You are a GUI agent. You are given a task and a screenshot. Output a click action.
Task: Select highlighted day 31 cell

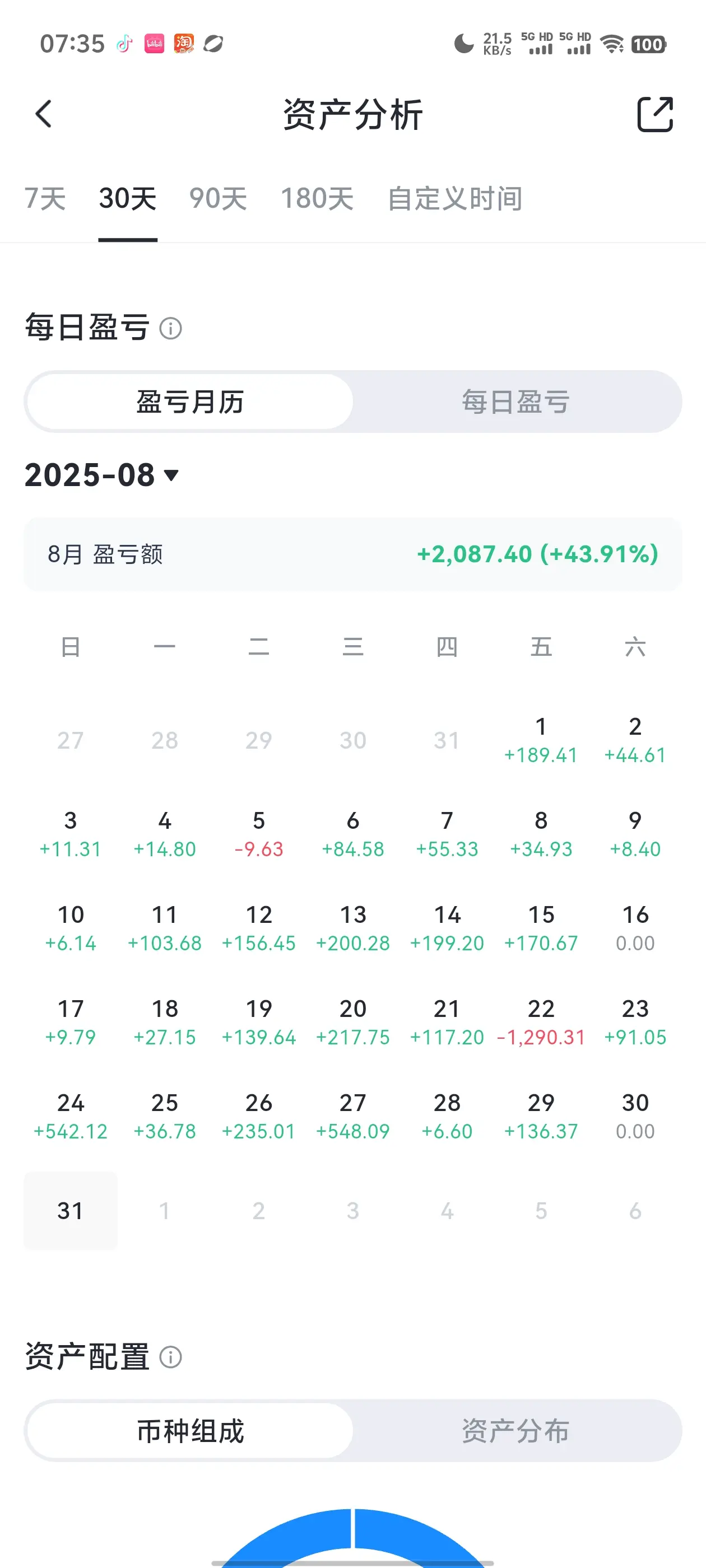(x=71, y=1211)
